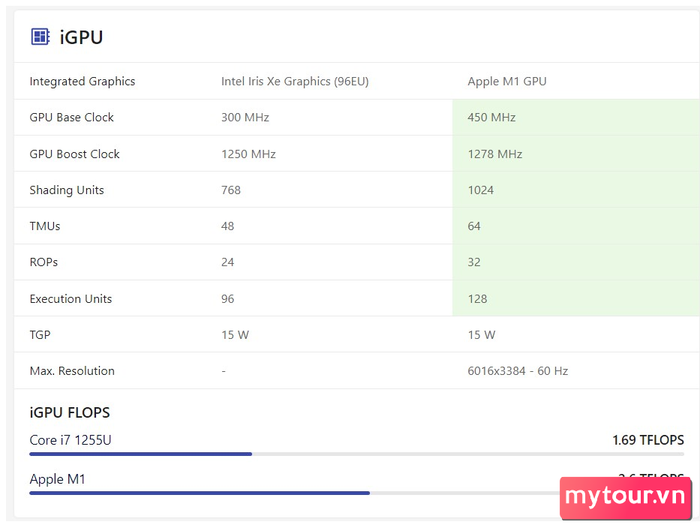Click the 1278 MHz boost clock value
Screen dimensions: 700x530
[495, 154]
